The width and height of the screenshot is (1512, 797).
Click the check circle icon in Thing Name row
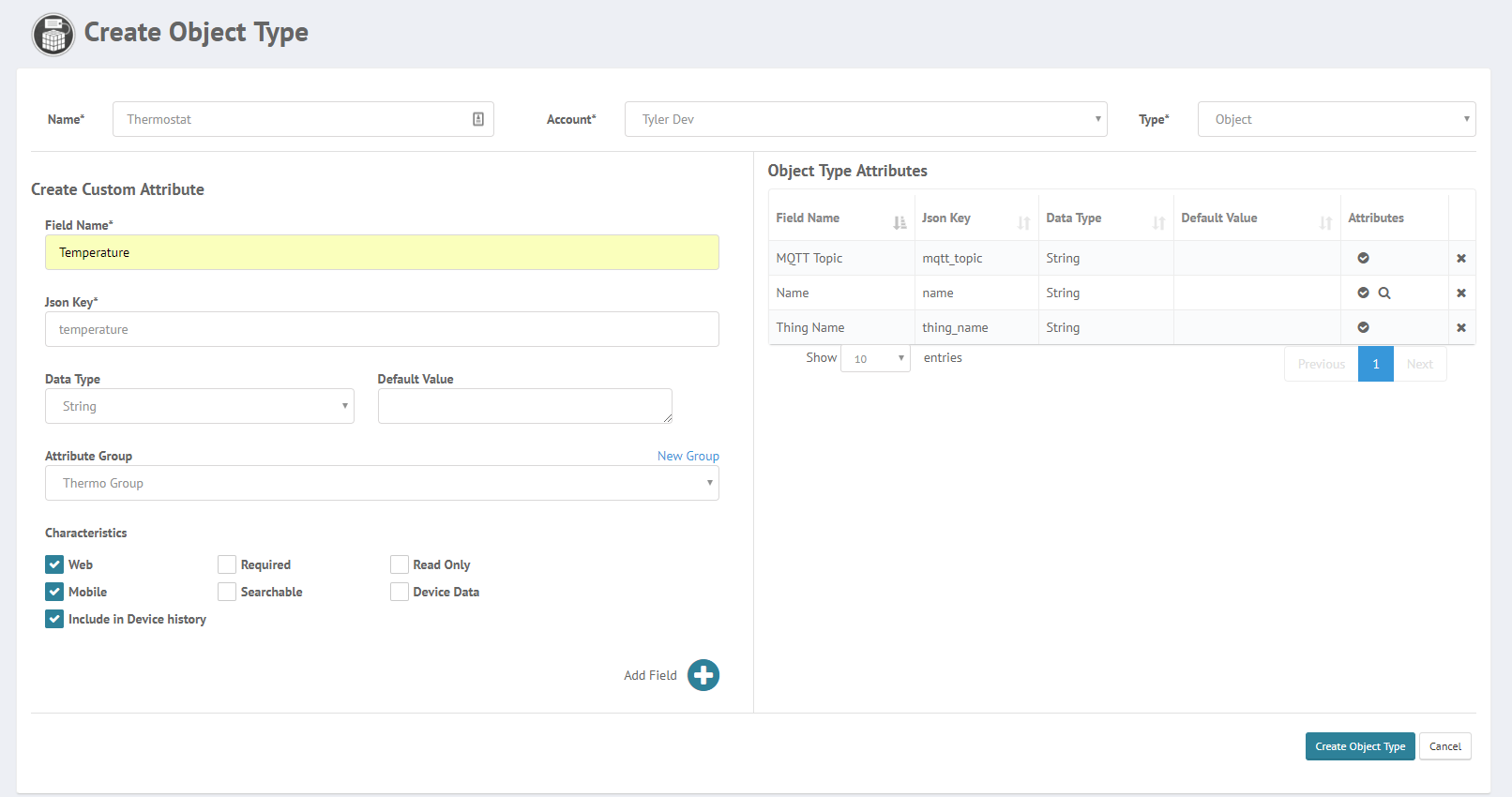coord(1363,327)
